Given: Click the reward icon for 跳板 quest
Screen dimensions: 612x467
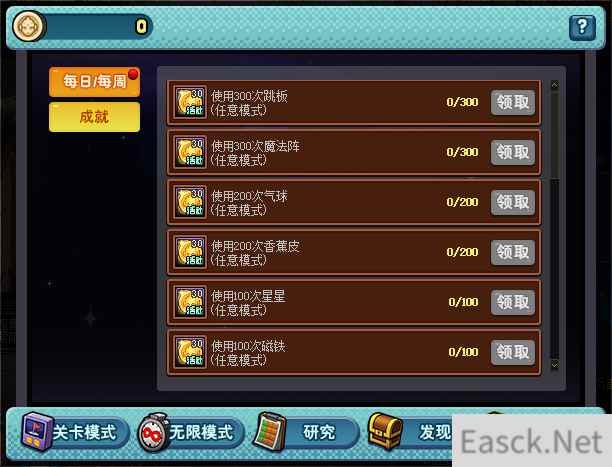Looking at the screenshot, I should (190, 102).
